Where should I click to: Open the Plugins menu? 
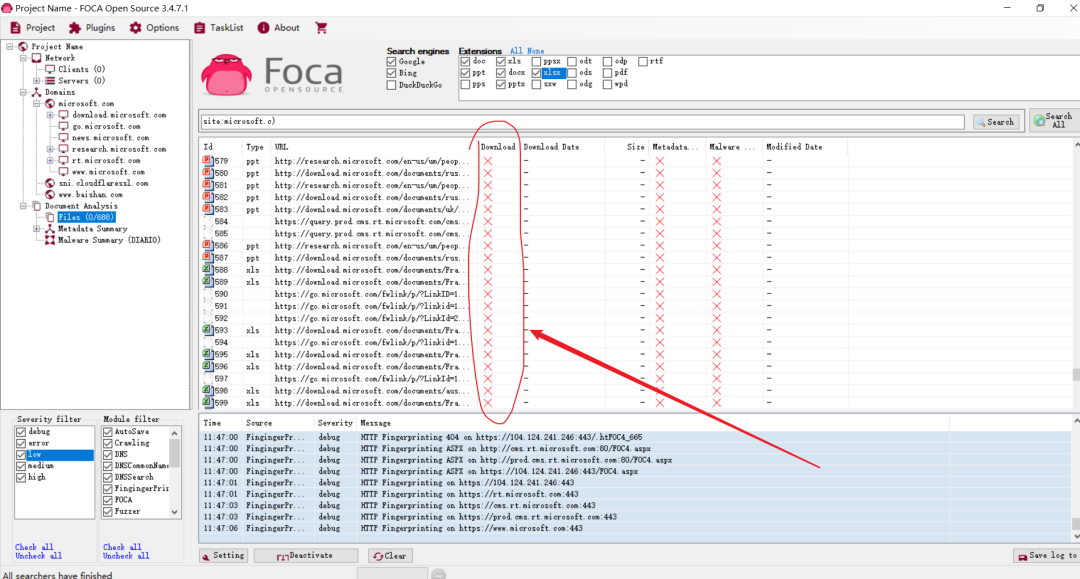(x=92, y=28)
